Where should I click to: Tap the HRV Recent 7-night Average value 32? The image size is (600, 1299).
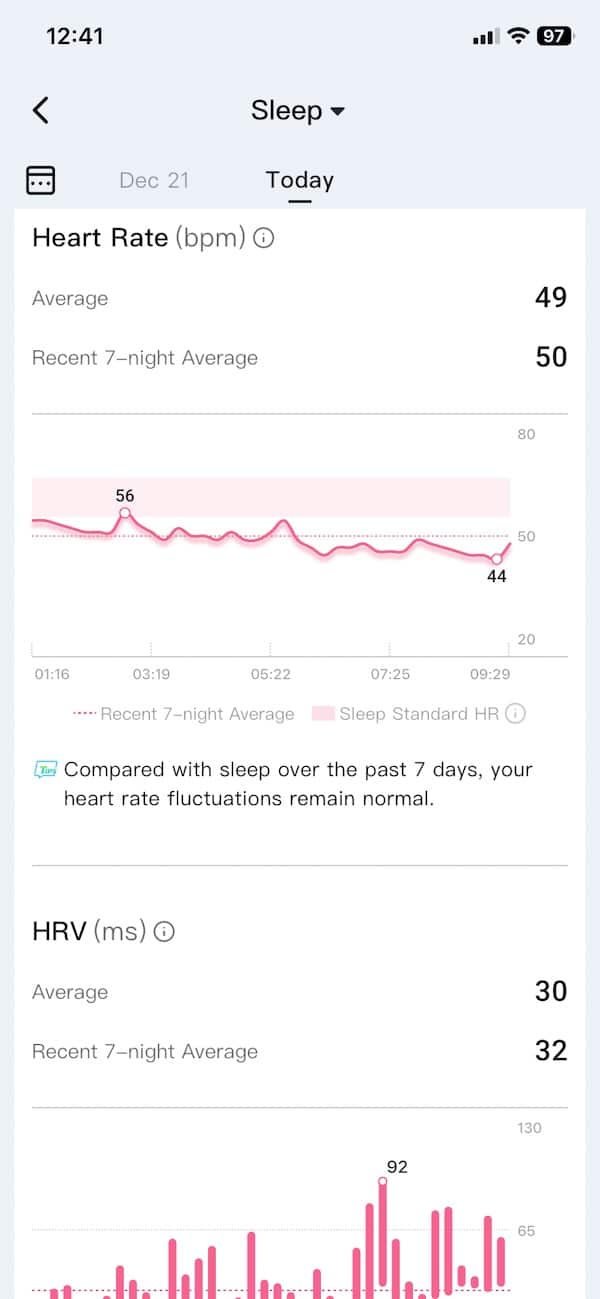point(551,1051)
